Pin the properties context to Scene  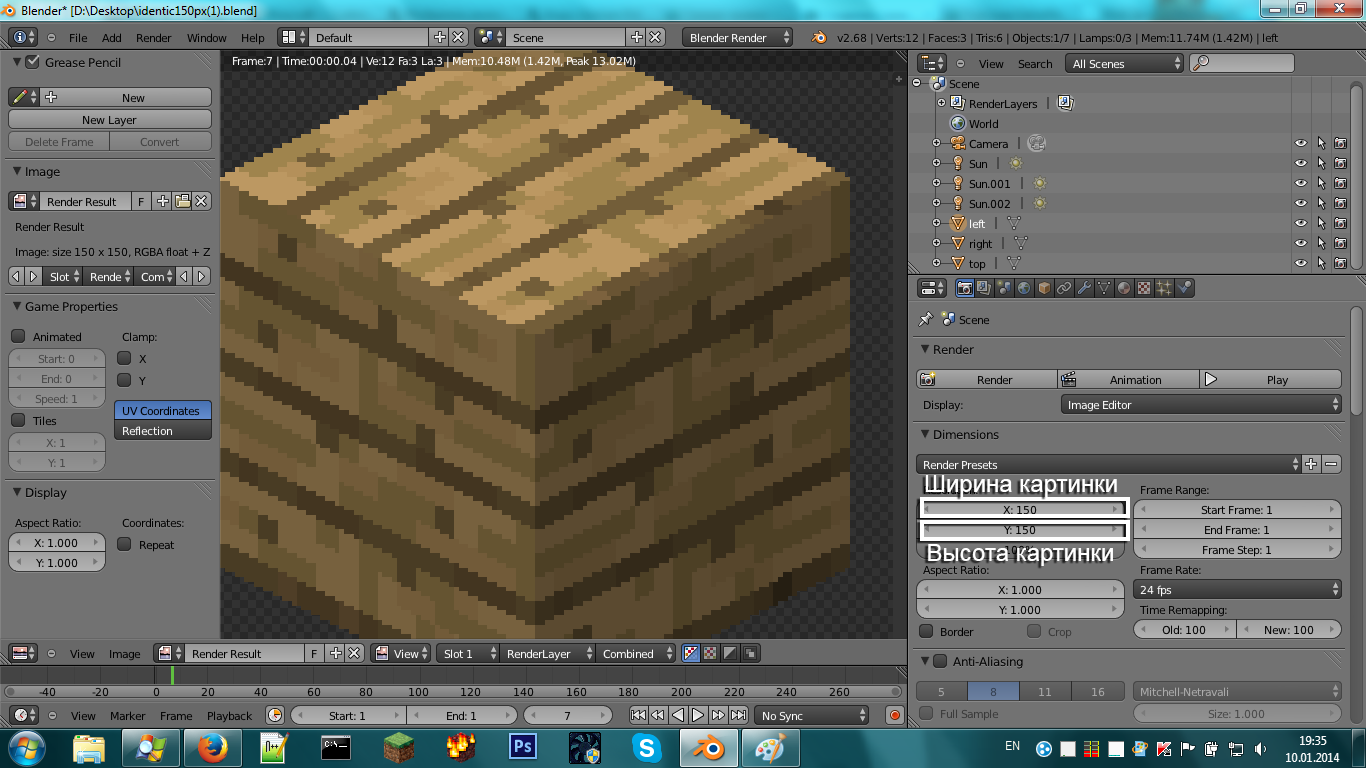tap(926, 319)
